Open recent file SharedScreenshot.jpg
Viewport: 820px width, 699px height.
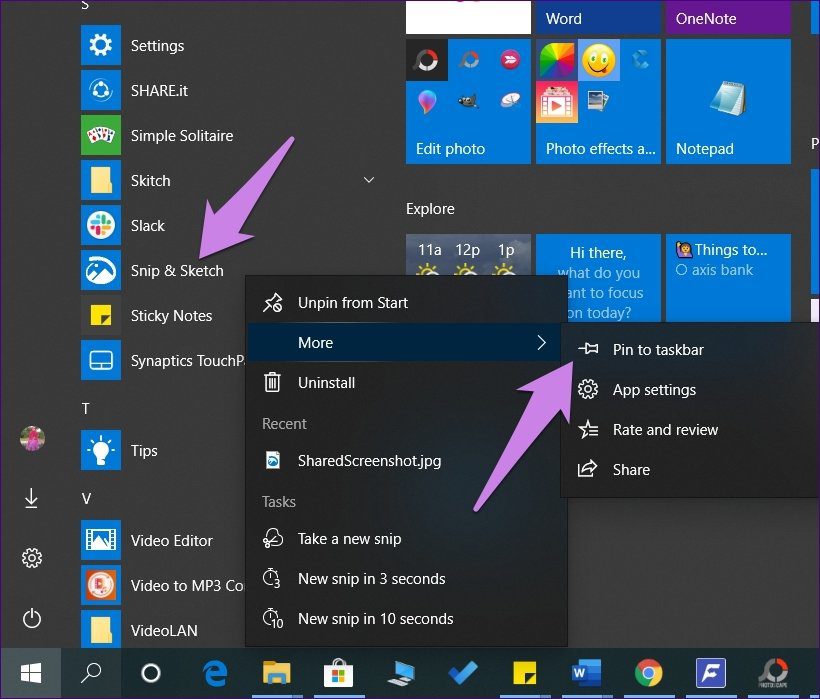[406, 461]
